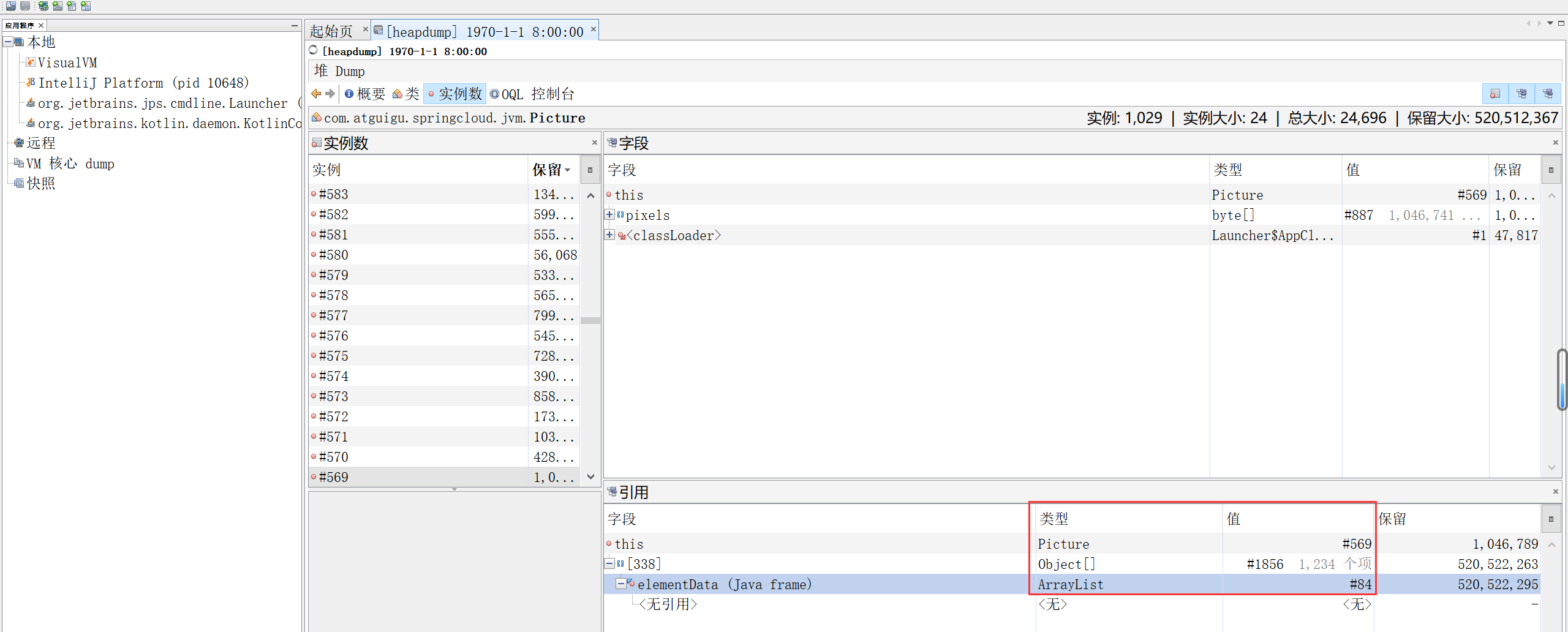The width and height of the screenshot is (1568, 632).
Task: Switch to the 起始页 start page tab
Action: (331, 31)
